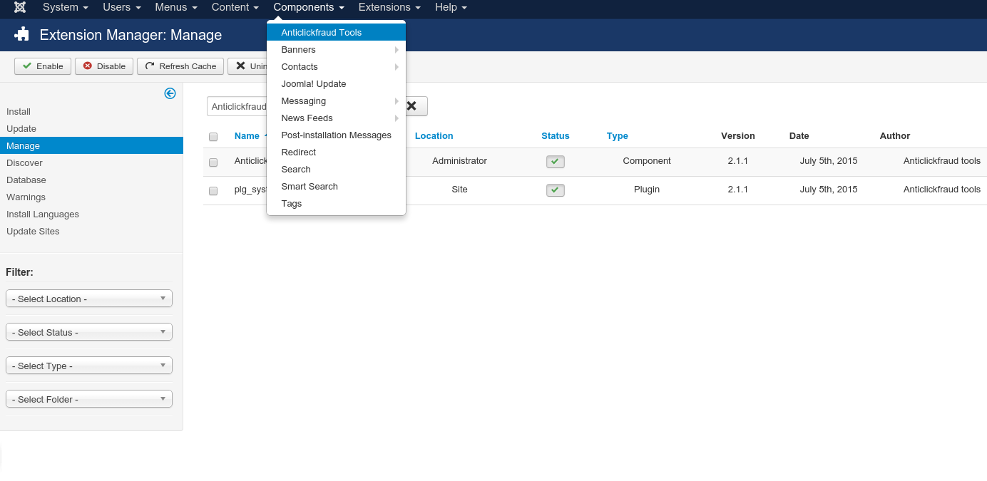
Task: Click Refresh Cache in the toolbar
Action: tap(180, 66)
